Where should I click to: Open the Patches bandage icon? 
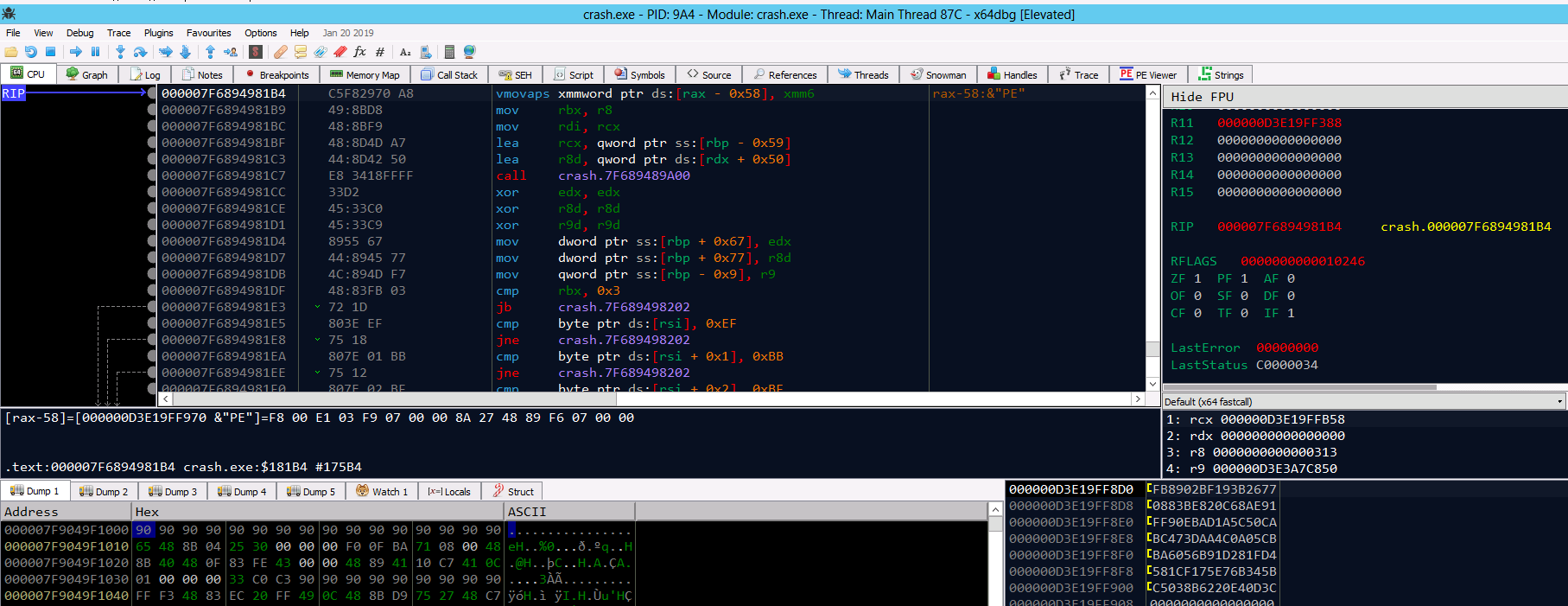[x=281, y=52]
